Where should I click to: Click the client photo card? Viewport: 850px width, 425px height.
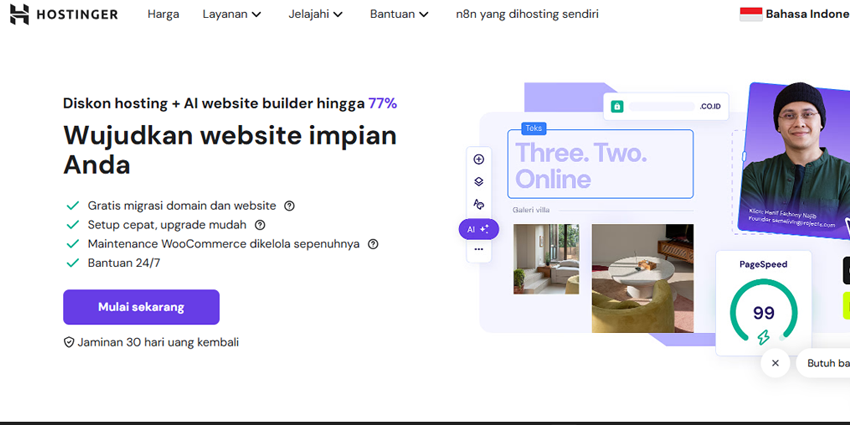point(795,160)
